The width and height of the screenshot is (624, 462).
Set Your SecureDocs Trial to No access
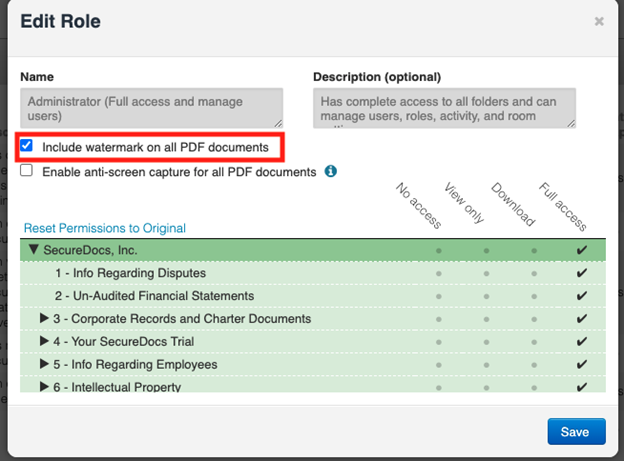coord(439,342)
